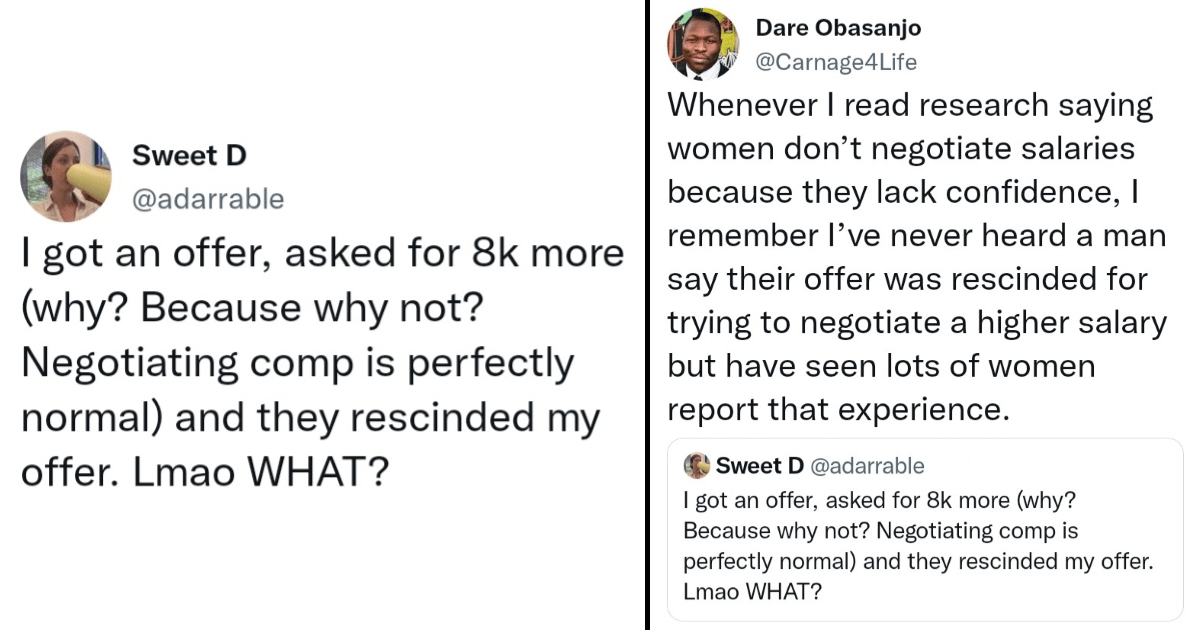Click "women don't negotiate salaries" line
This screenshot has height=630, width=1200.
[901, 149]
